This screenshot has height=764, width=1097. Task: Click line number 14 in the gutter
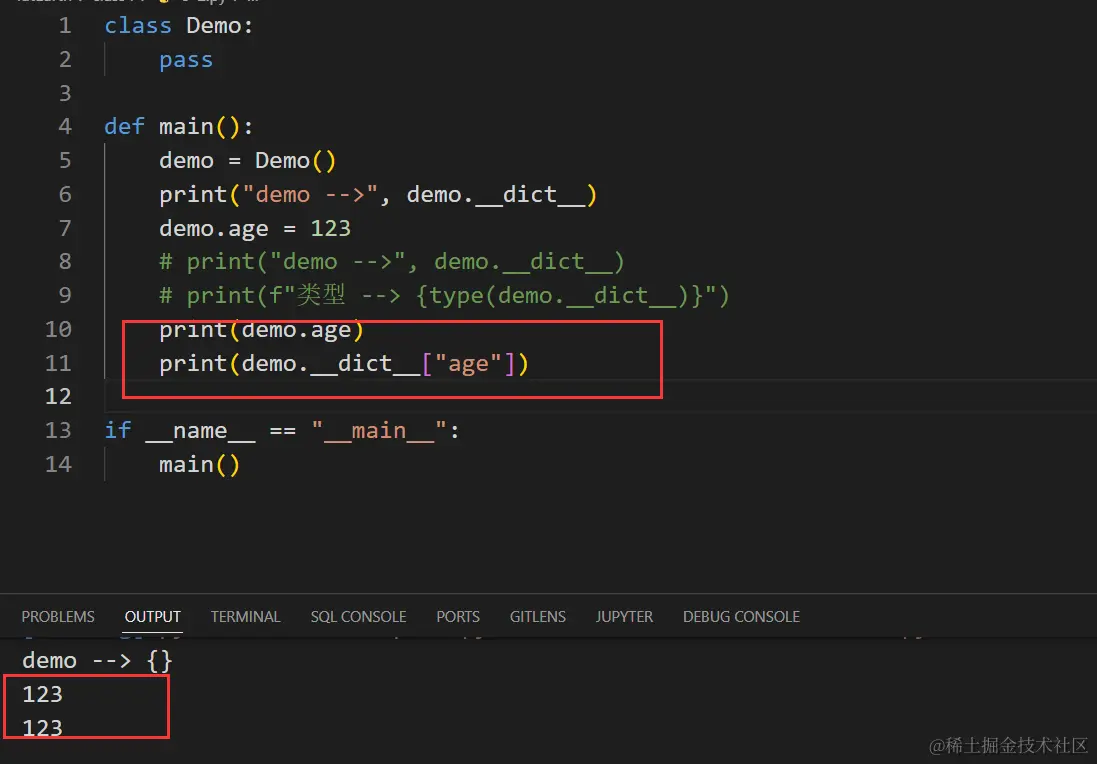(58, 464)
